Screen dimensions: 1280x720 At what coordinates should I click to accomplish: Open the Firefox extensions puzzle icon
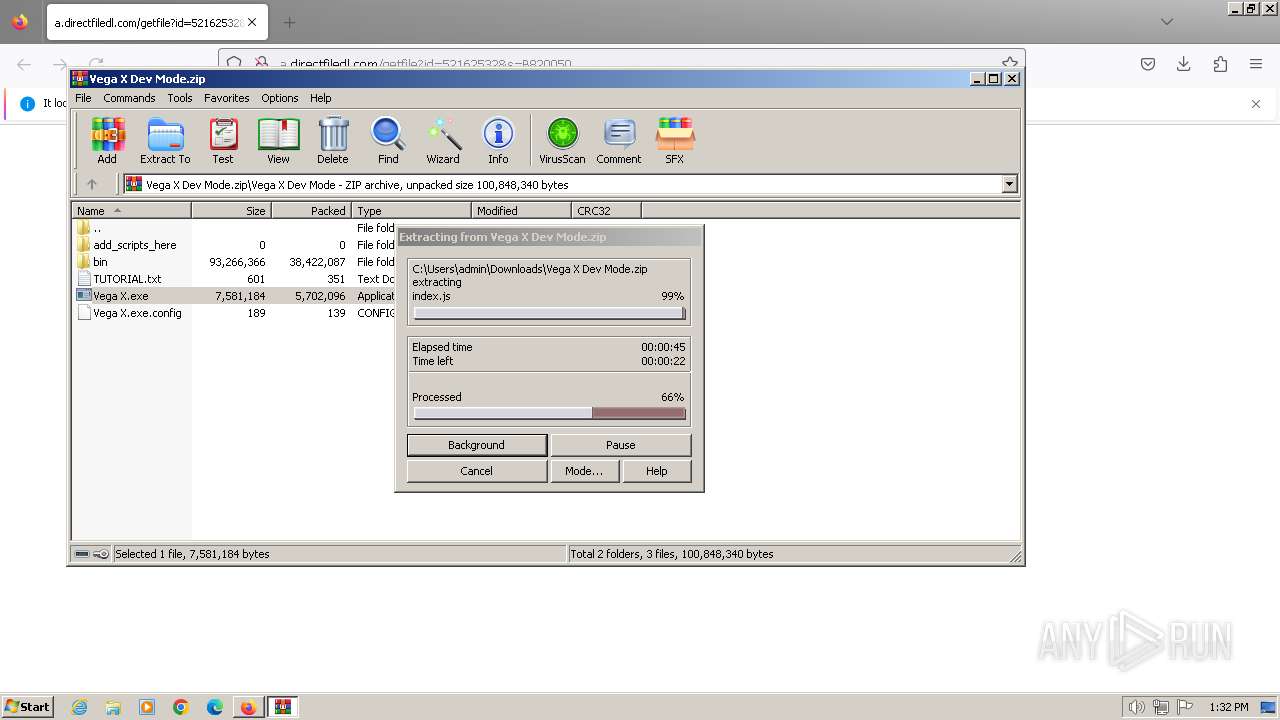pyautogui.click(x=1220, y=64)
